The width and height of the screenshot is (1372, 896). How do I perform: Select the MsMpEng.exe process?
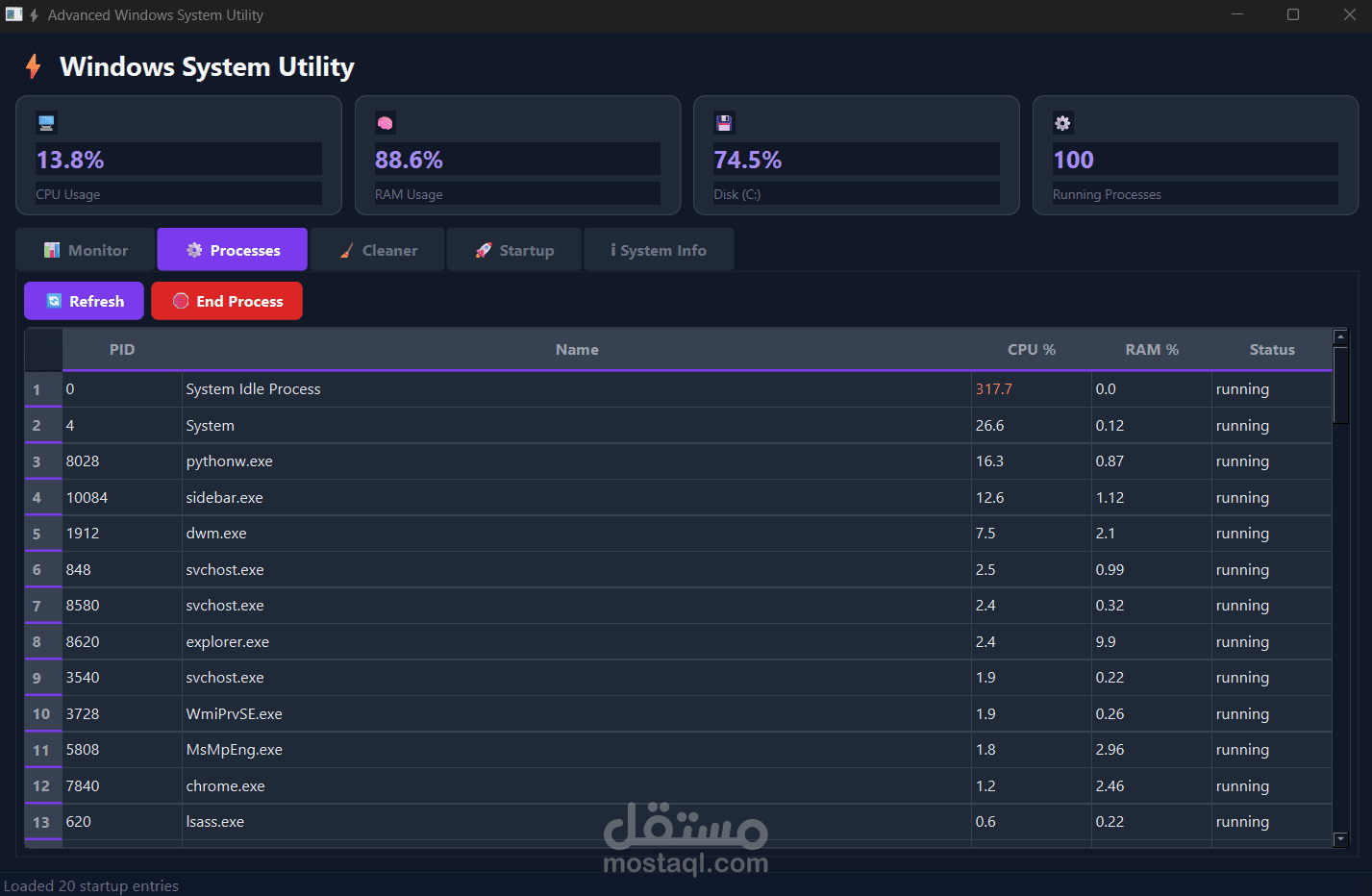(x=678, y=750)
